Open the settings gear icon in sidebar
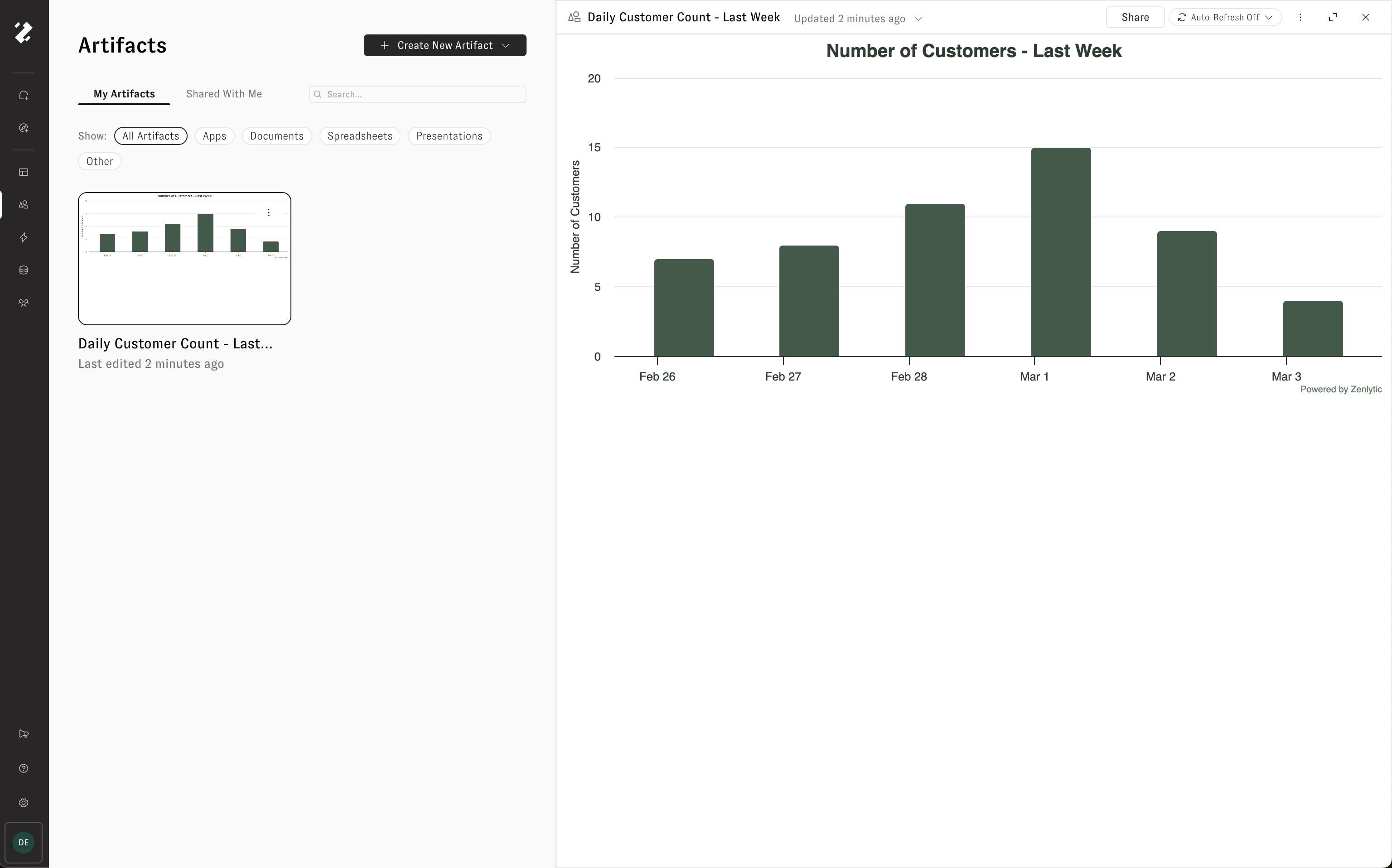Screen dimensions: 1392x868 pyautogui.click(x=24, y=803)
